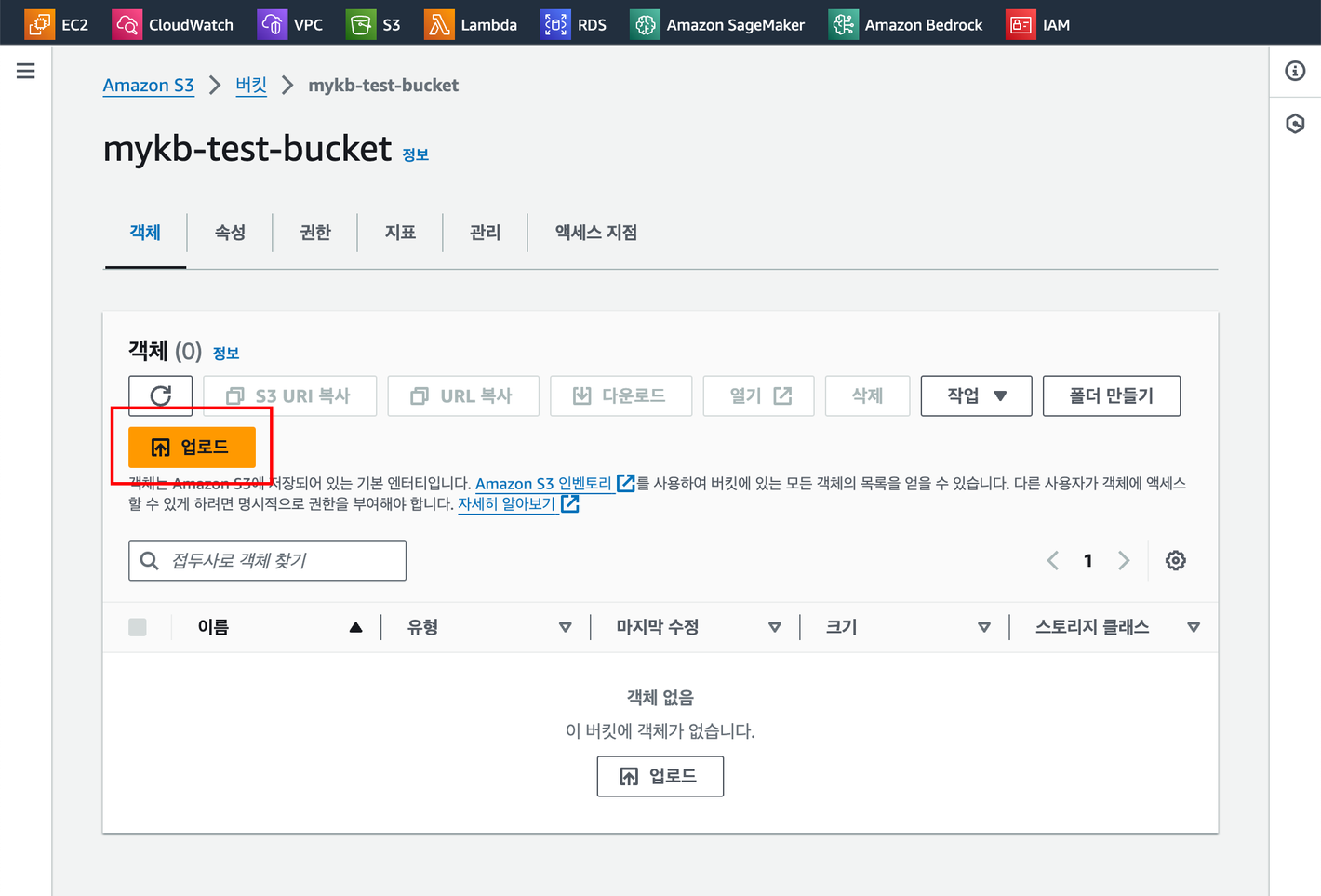Go to previous page of objects

1053,560
